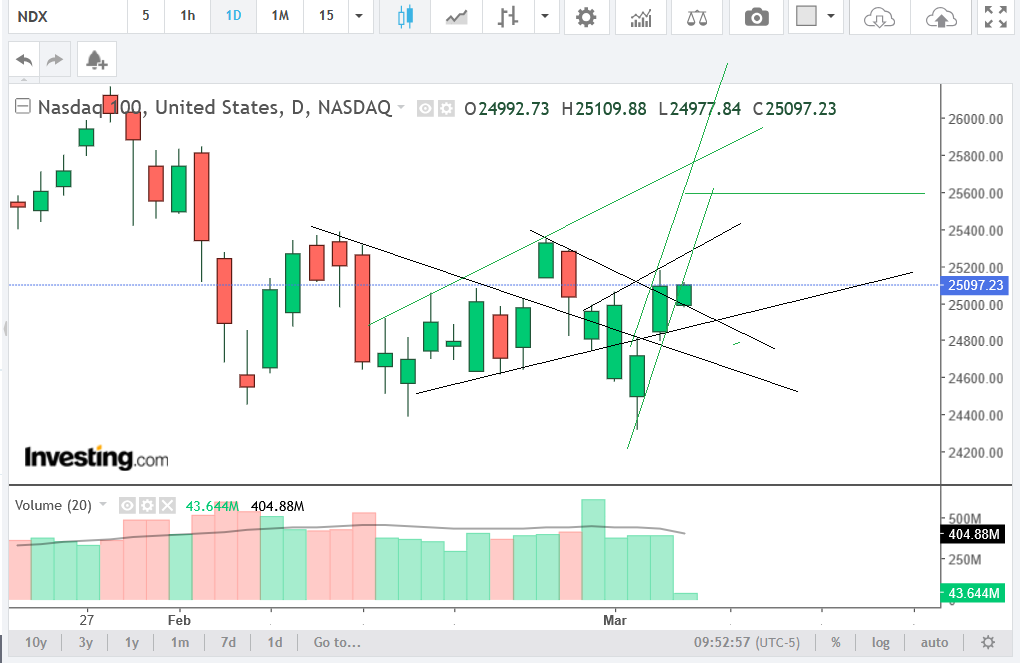The image size is (1022, 663).
Task: Hide the Nasdaq 100 series with eye icon
Action: 425,109
